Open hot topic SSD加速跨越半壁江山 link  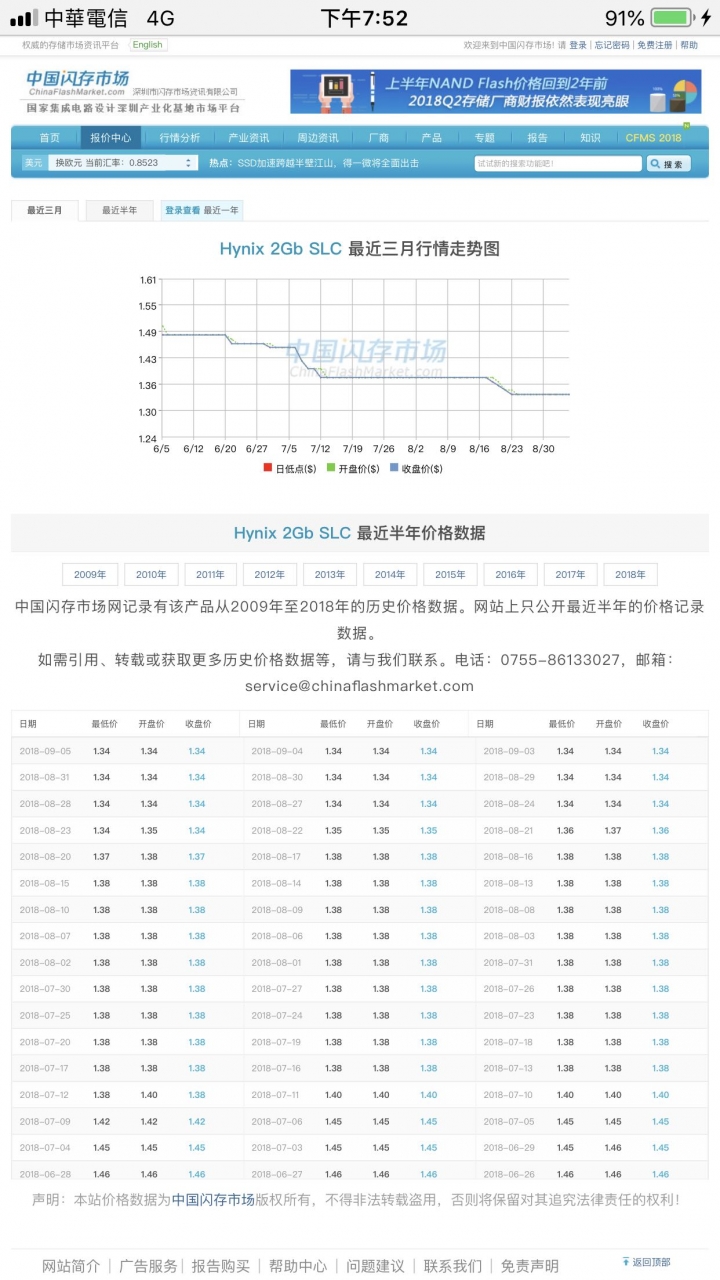tap(328, 163)
